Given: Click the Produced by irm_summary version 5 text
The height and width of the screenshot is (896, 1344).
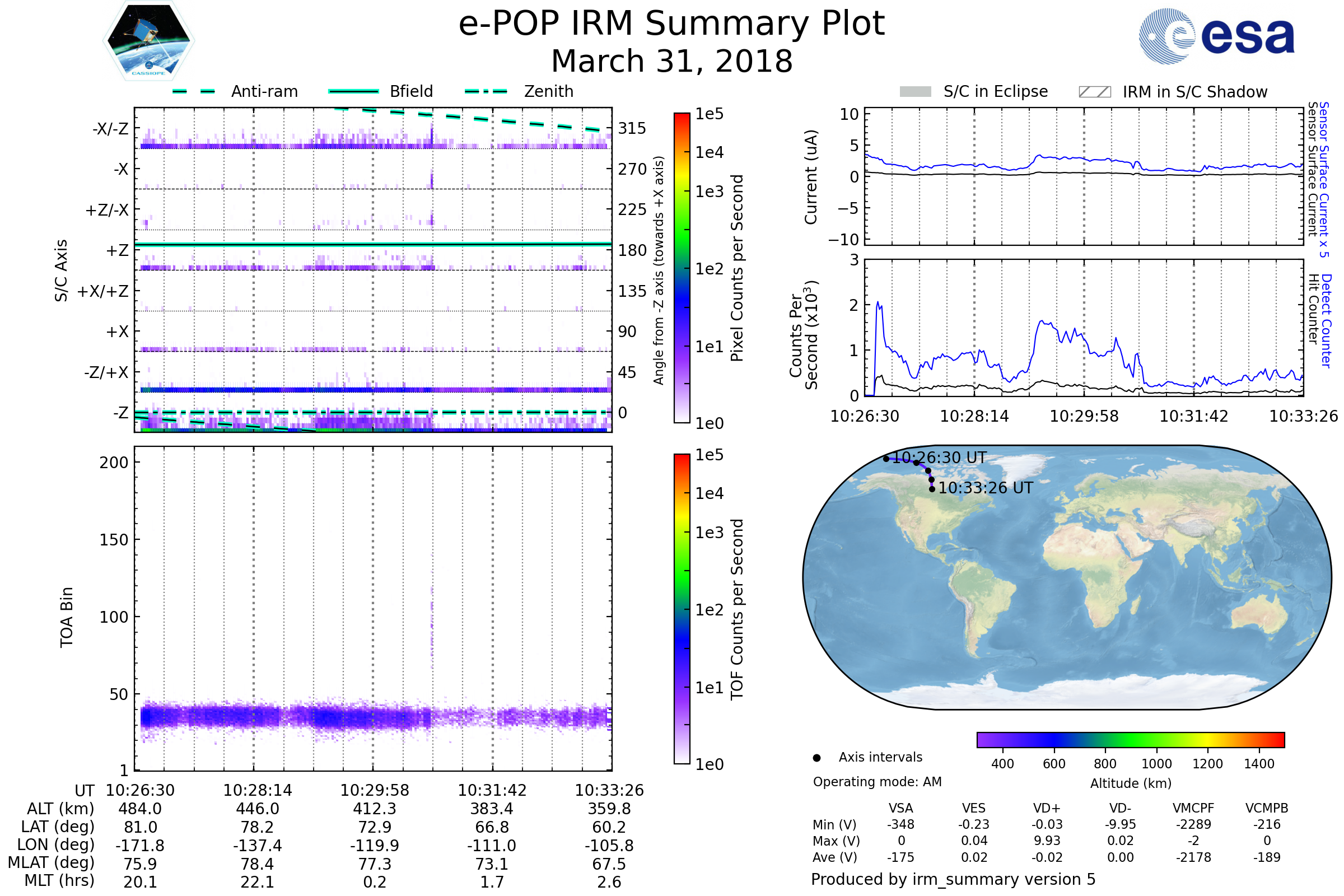Looking at the screenshot, I should point(953,879).
